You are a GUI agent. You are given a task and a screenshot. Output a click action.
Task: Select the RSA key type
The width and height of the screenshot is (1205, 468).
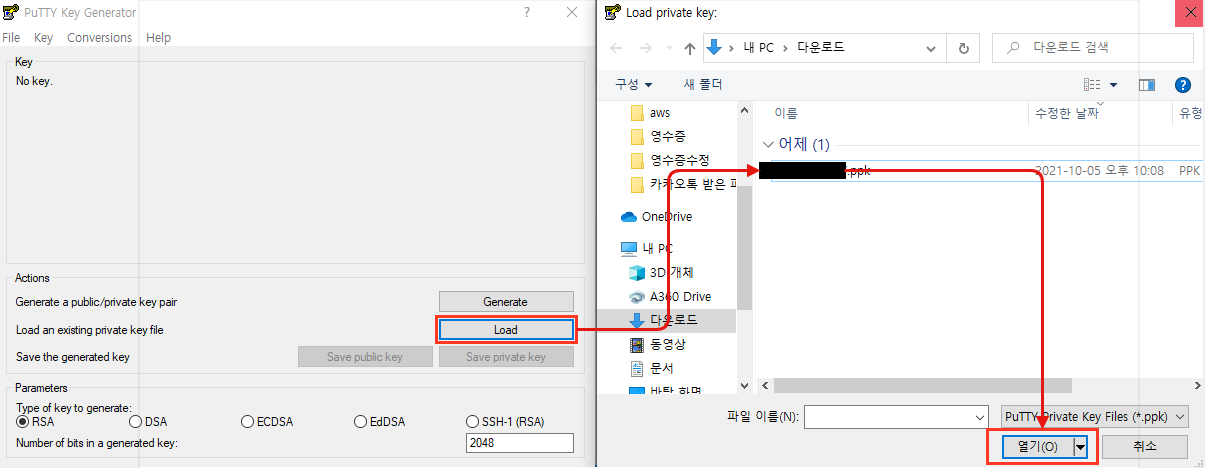click(x=36, y=422)
